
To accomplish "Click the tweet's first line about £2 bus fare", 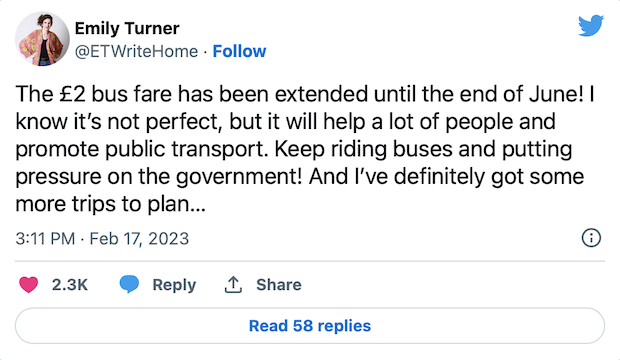I will (305, 94).
